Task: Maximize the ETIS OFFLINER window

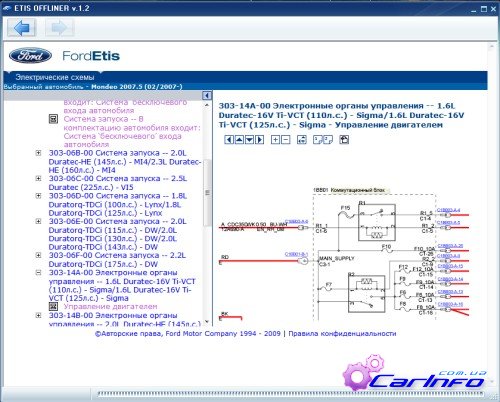Action: click(484, 9)
